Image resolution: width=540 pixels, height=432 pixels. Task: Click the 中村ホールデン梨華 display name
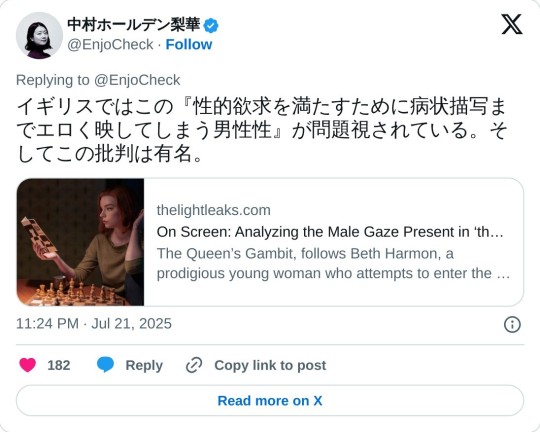[134, 25]
